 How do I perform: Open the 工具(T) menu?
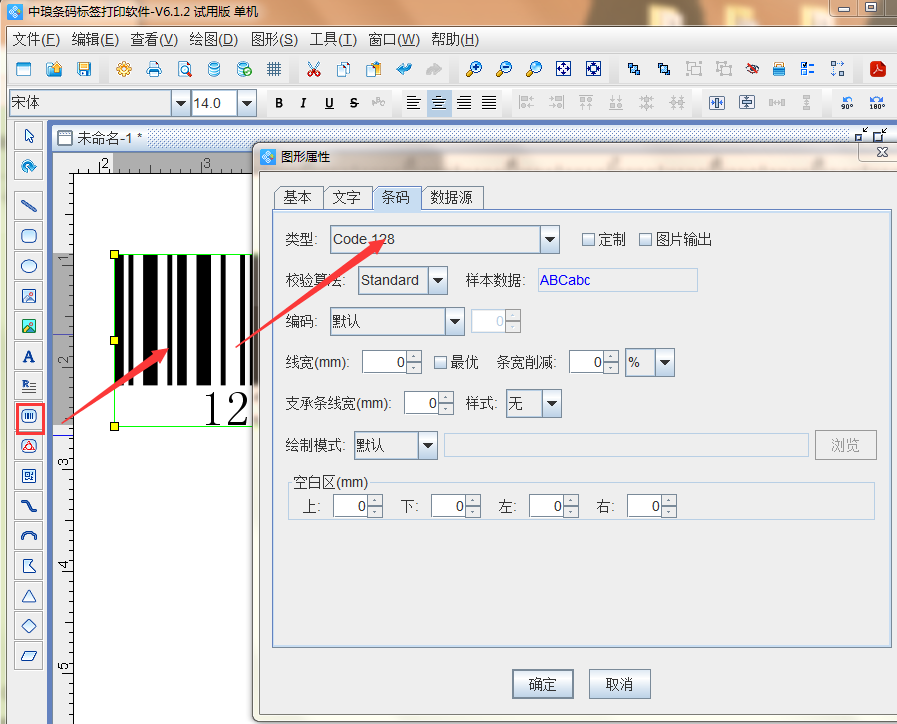tap(333, 40)
